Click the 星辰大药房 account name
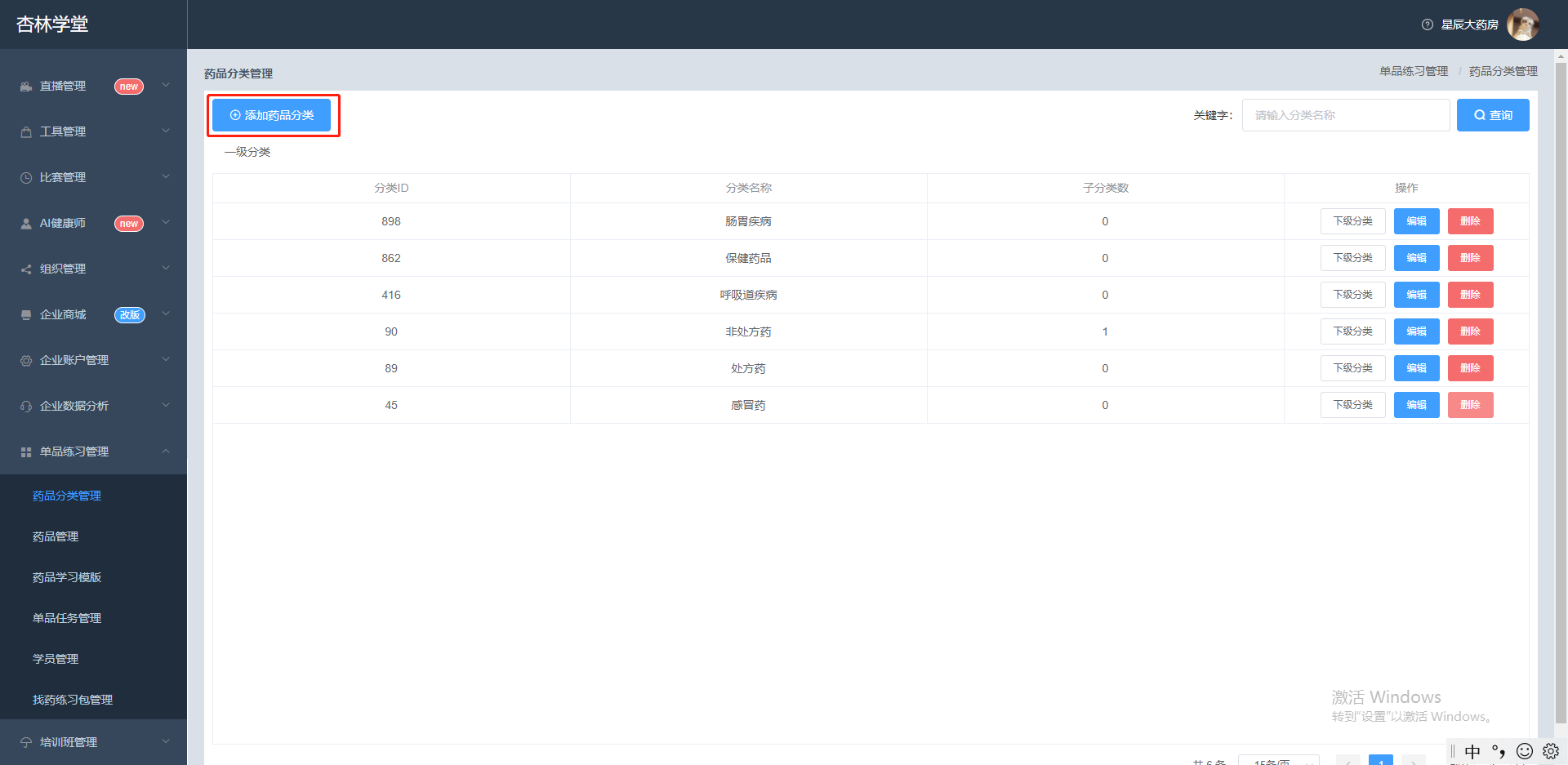Image resolution: width=1568 pixels, height=765 pixels. coord(1469,24)
